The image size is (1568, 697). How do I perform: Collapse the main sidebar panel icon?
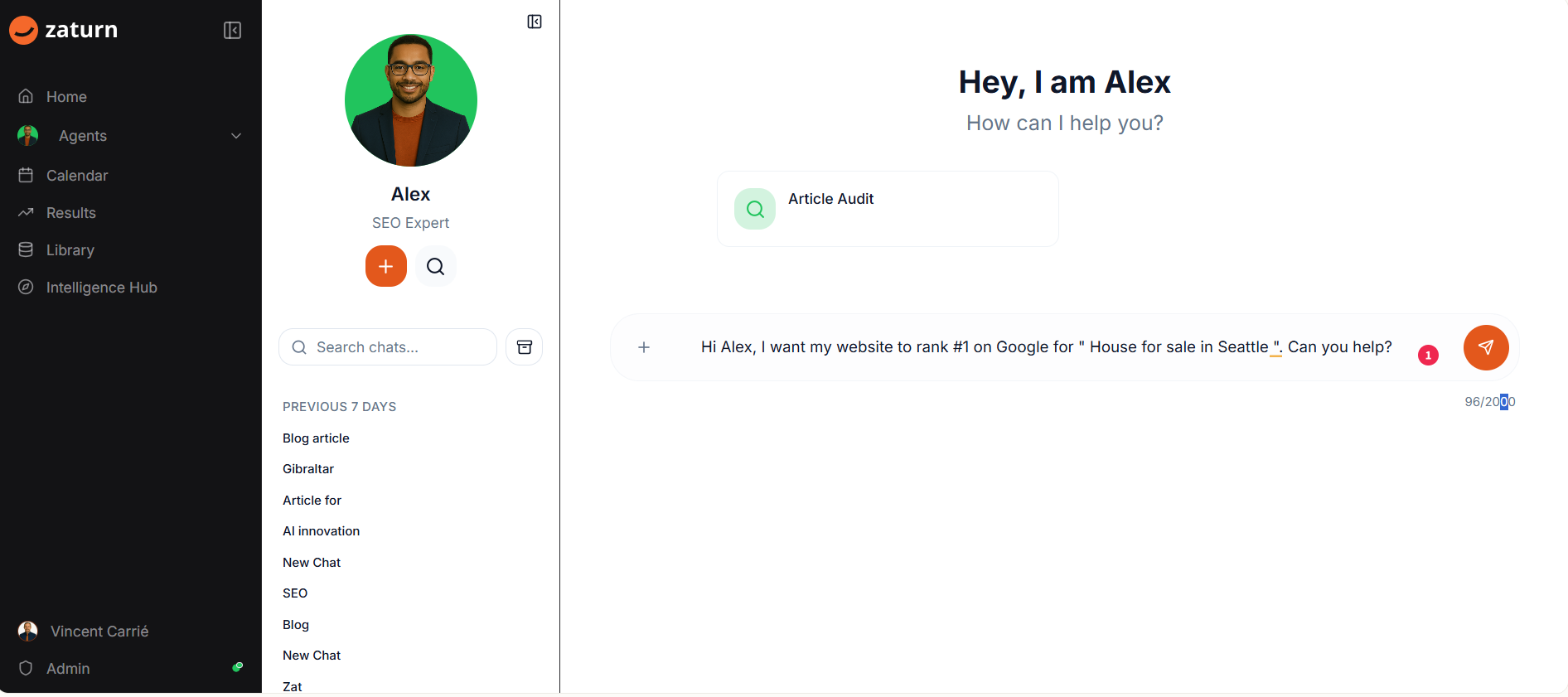point(232,31)
